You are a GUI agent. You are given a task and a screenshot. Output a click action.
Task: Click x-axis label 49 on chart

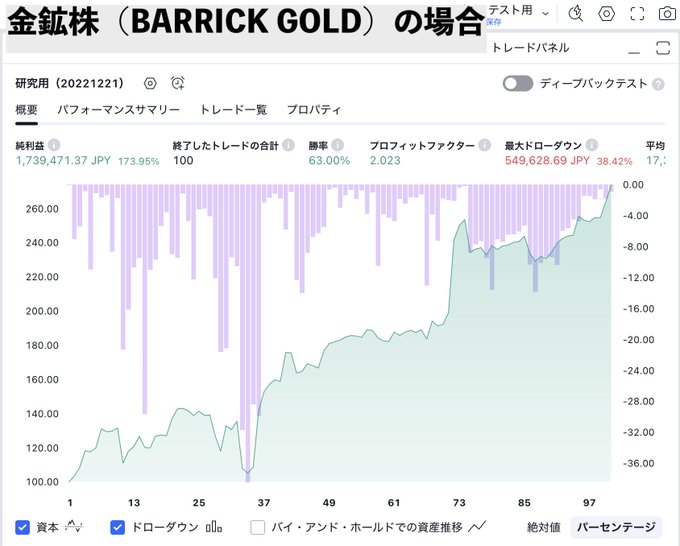tap(329, 503)
